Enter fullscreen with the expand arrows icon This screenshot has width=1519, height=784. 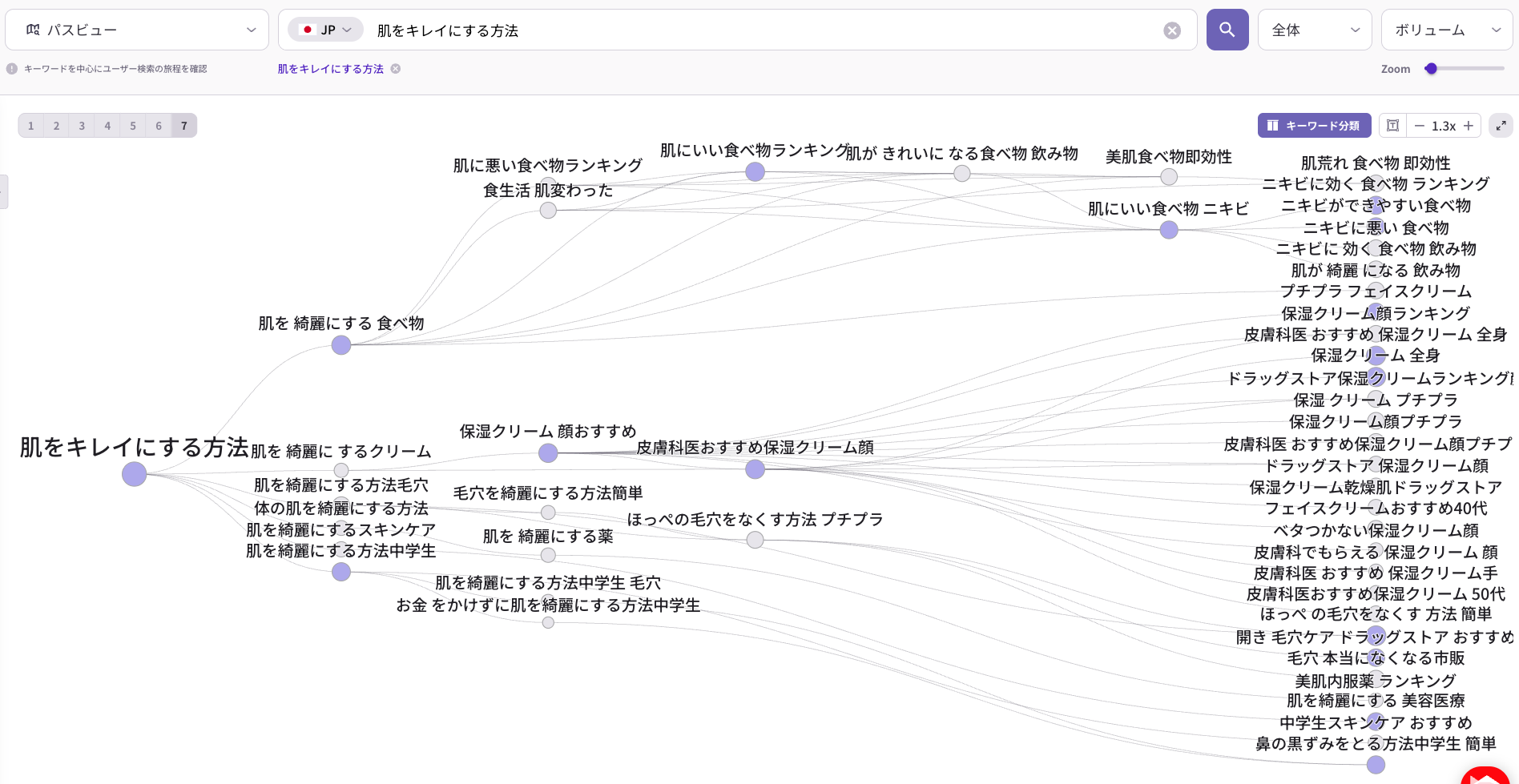pos(1501,126)
